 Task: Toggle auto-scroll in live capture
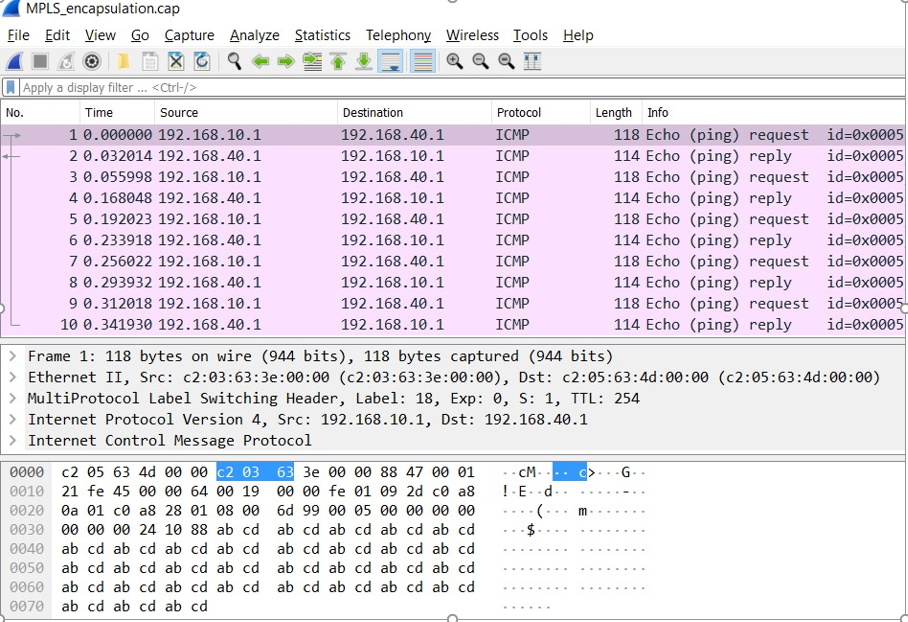pyautogui.click(x=390, y=61)
